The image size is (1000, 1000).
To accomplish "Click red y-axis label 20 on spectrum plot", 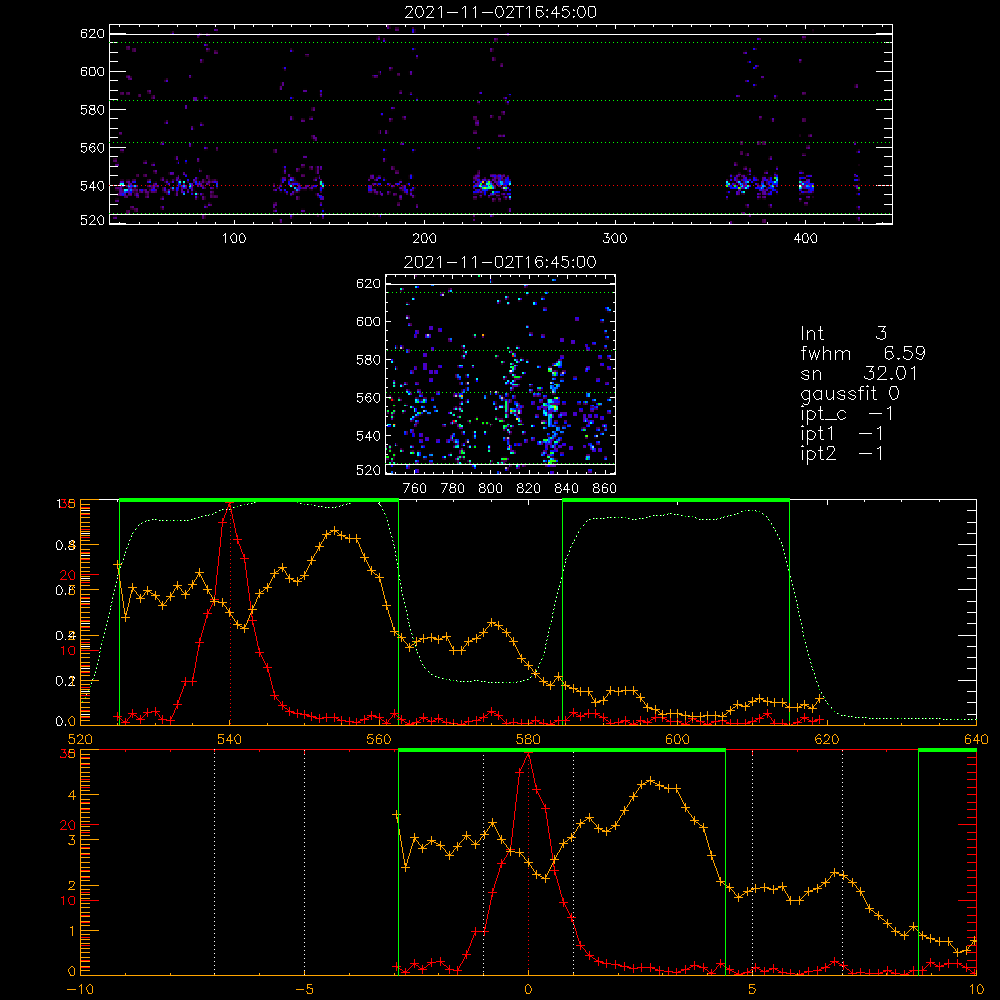I will coord(68,575).
